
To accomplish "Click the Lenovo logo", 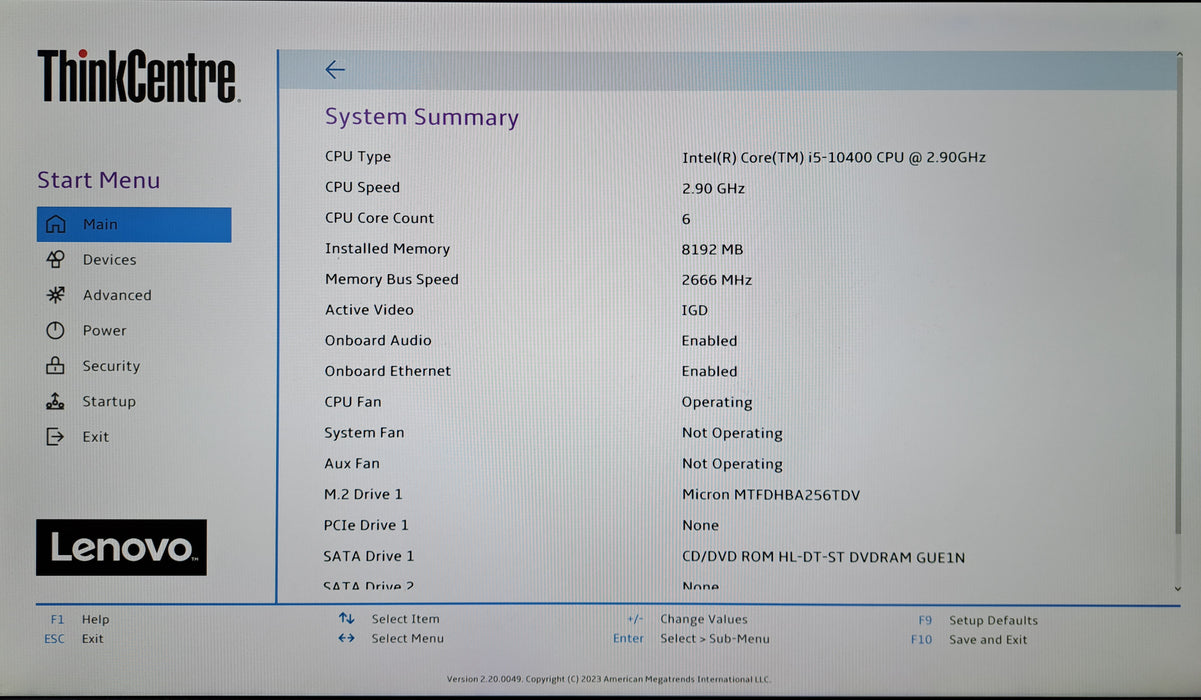I will 121,547.
